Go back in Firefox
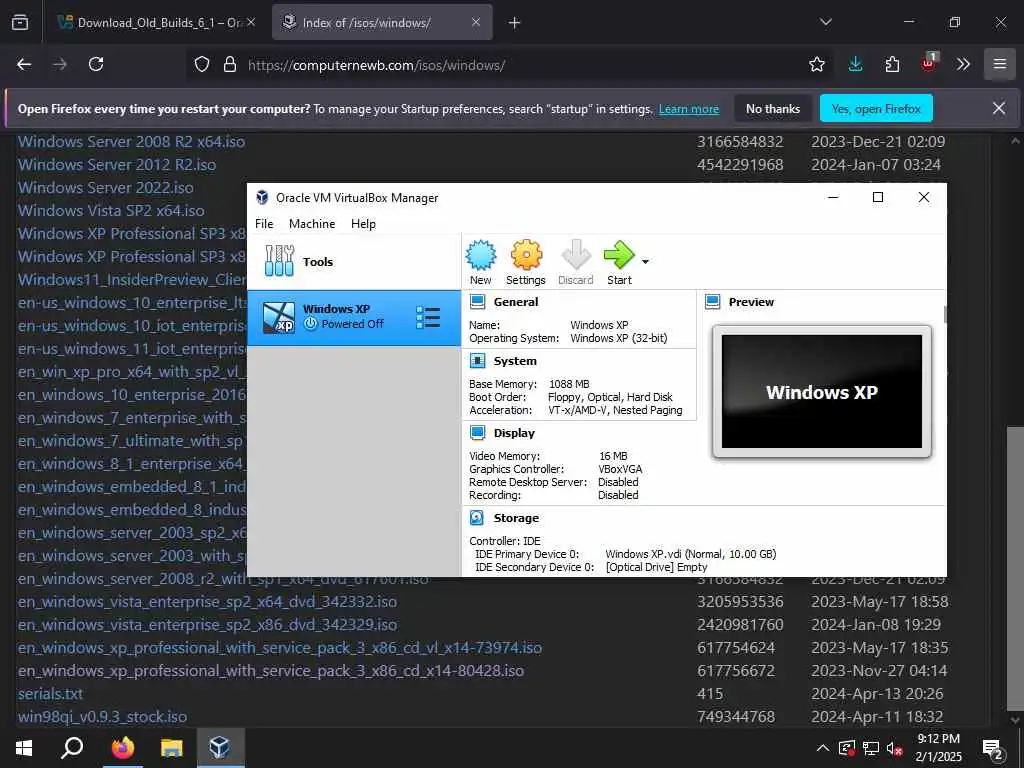The image size is (1024, 768). click(x=24, y=64)
